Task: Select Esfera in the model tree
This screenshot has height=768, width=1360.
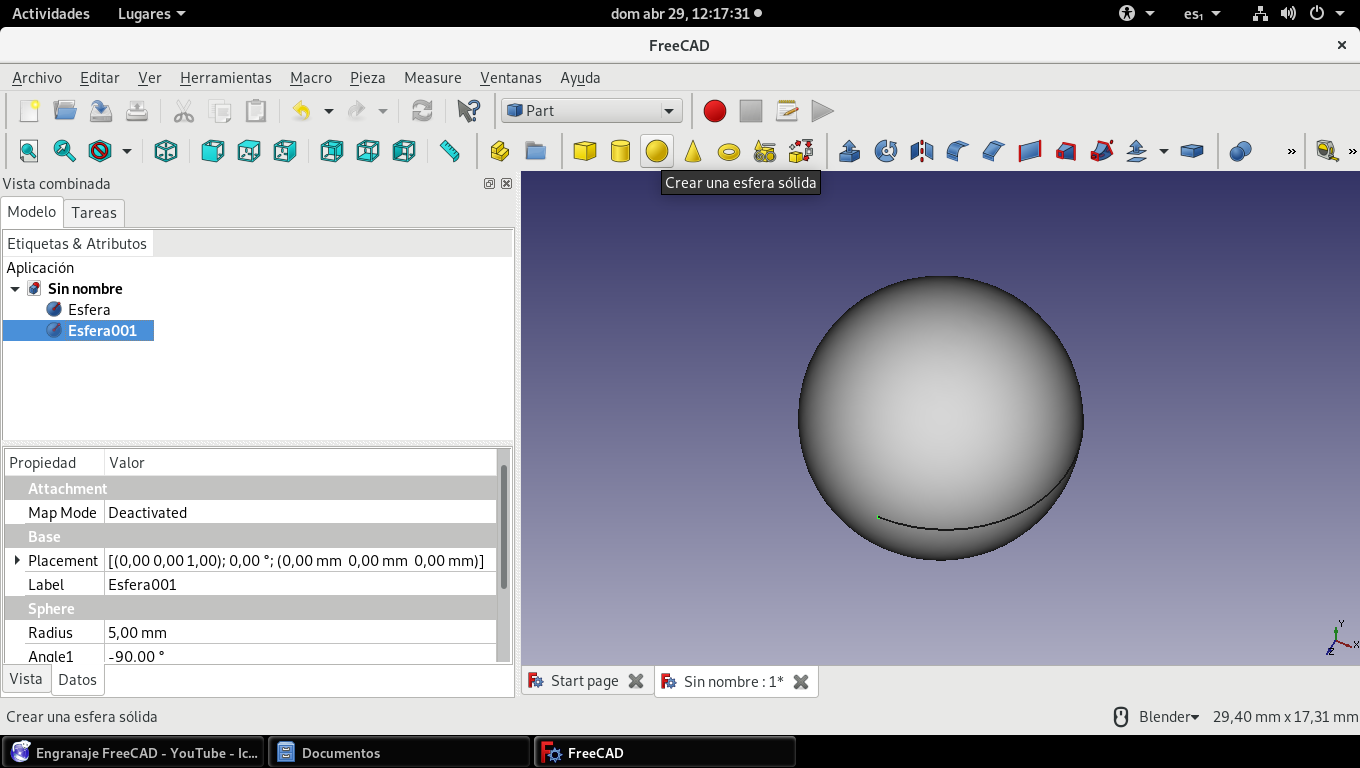Action: point(89,310)
